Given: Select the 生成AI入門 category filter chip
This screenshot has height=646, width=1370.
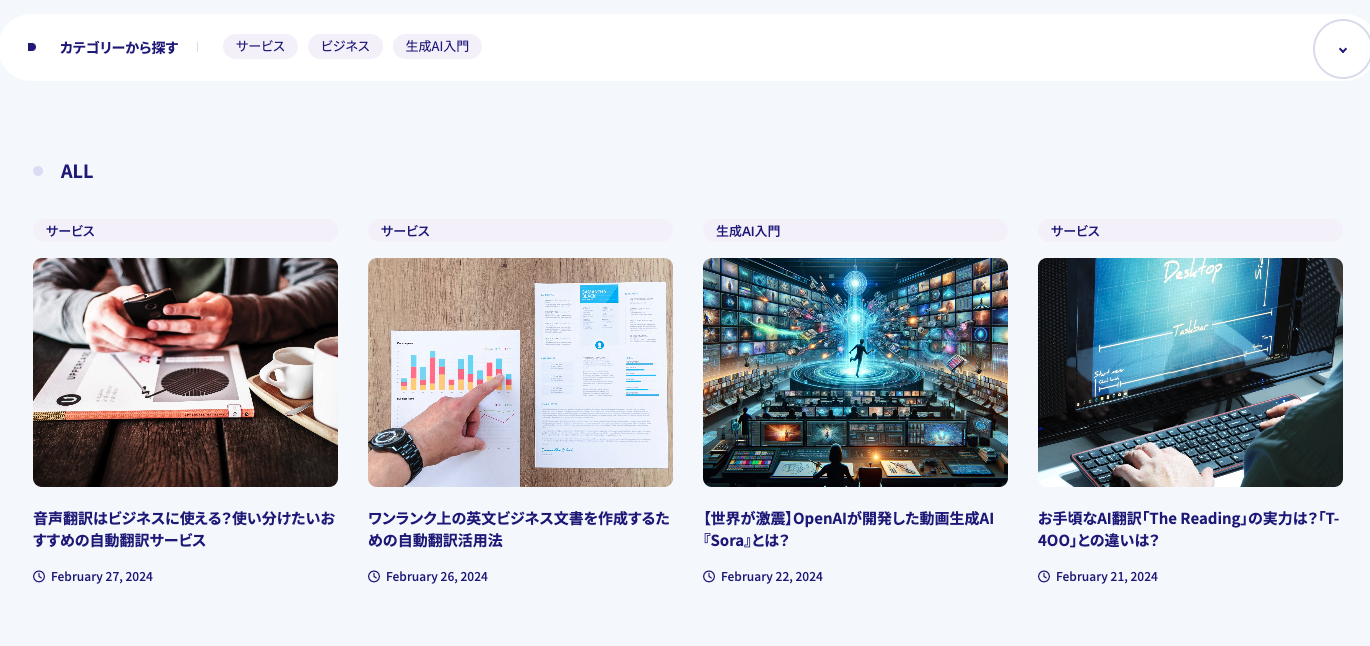Looking at the screenshot, I should point(437,47).
